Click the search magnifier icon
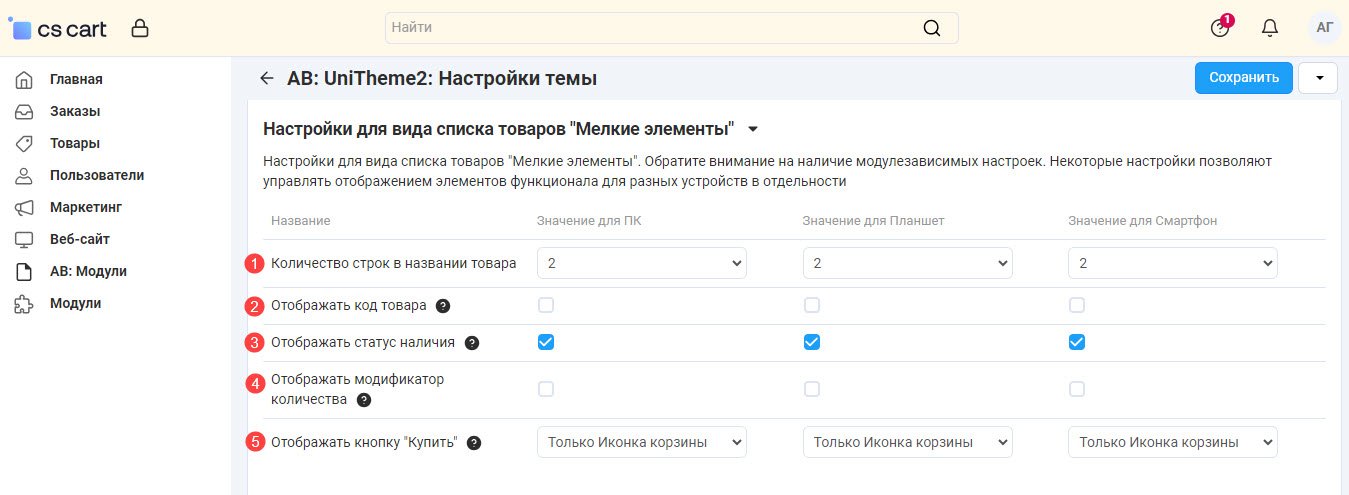The width and height of the screenshot is (1349, 495). (x=931, y=28)
